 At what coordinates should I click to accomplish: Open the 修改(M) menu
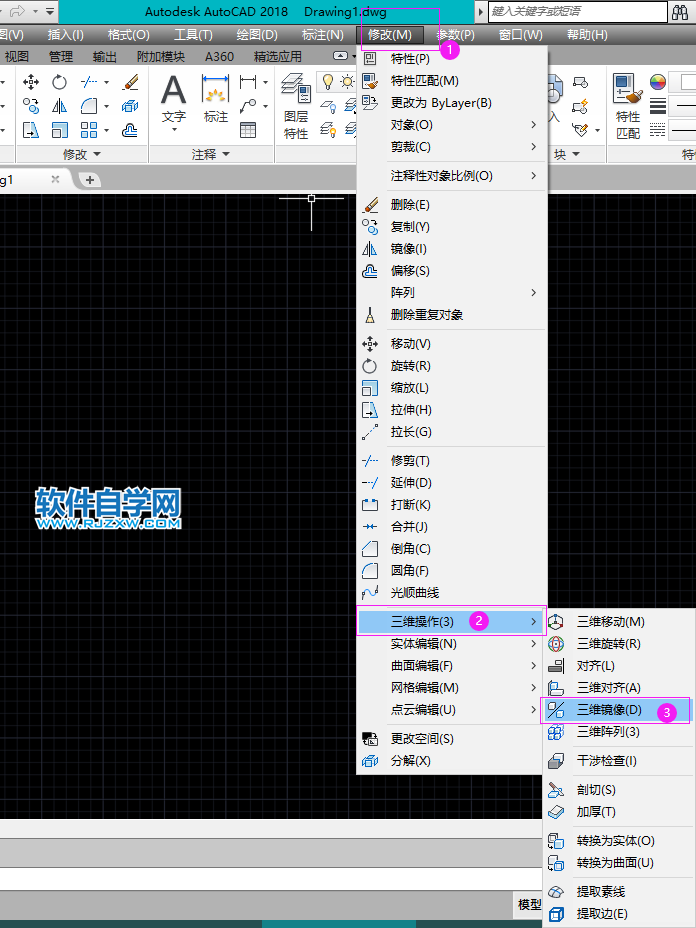[x=389, y=35]
